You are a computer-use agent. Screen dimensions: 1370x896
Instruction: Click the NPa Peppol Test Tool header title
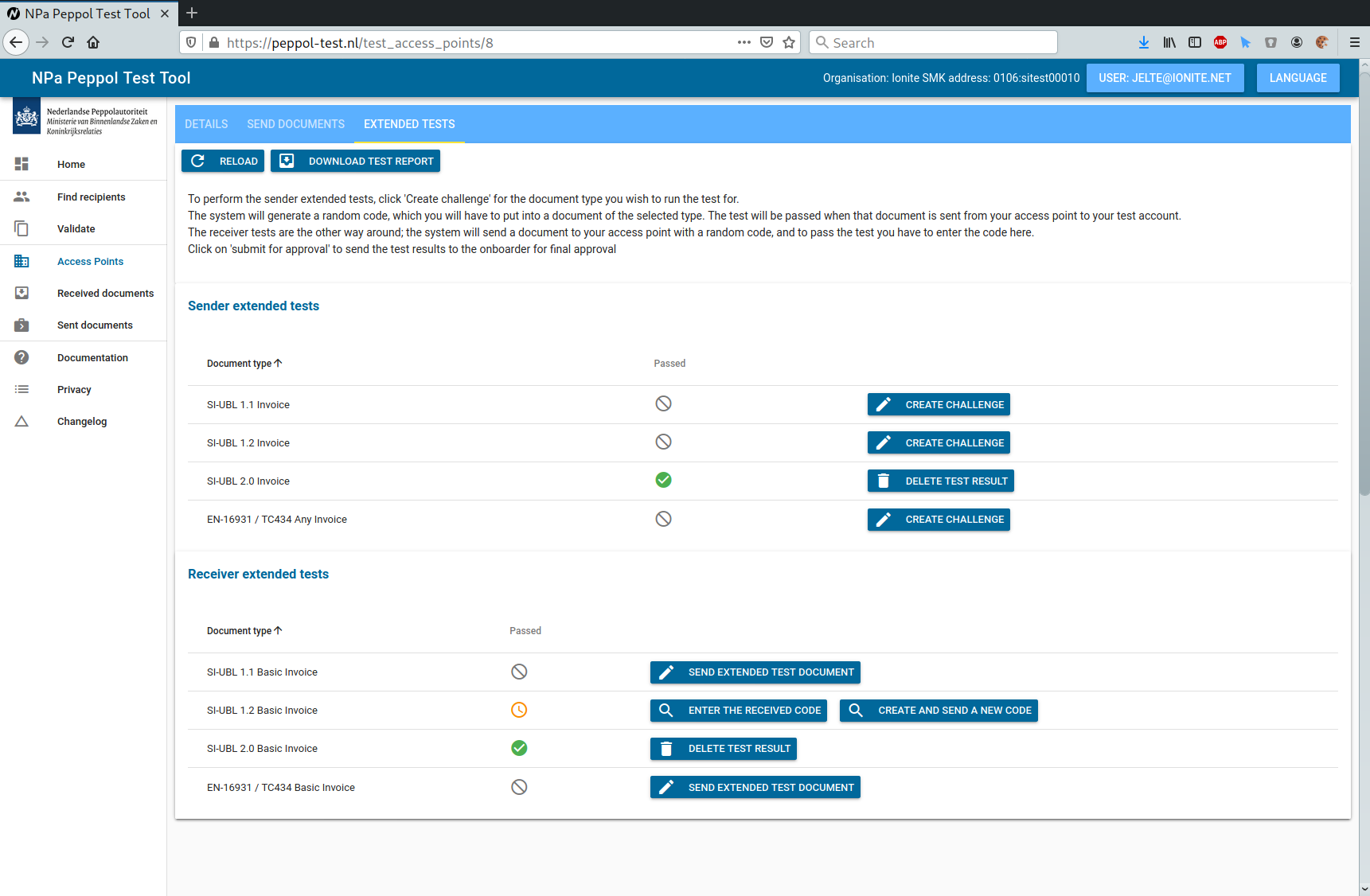pyautogui.click(x=111, y=78)
